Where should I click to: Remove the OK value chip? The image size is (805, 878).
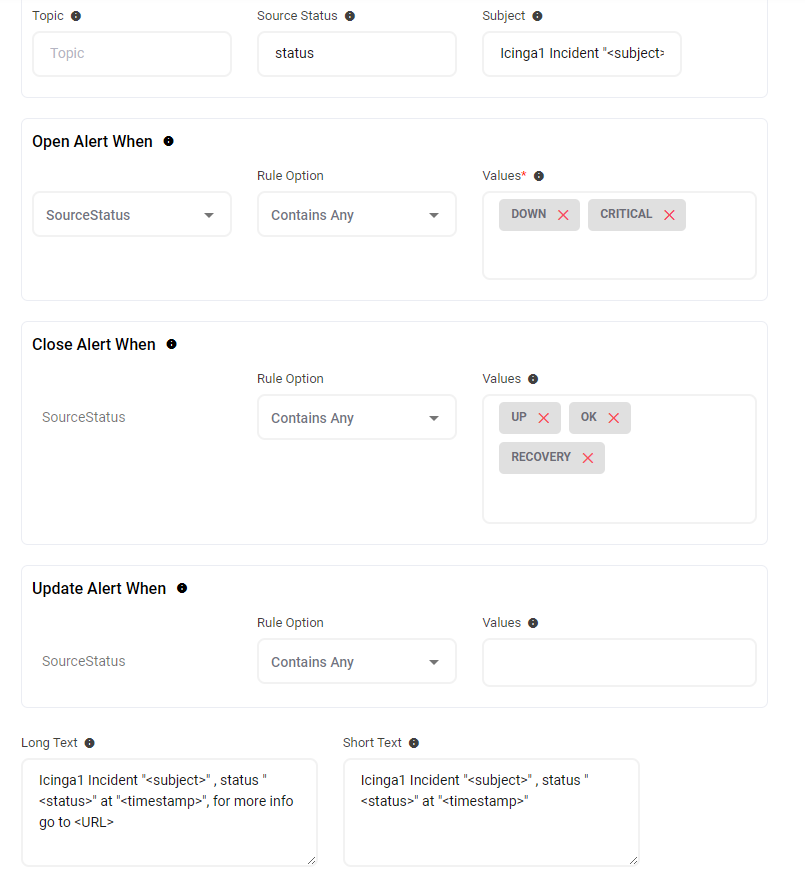pos(614,418)
